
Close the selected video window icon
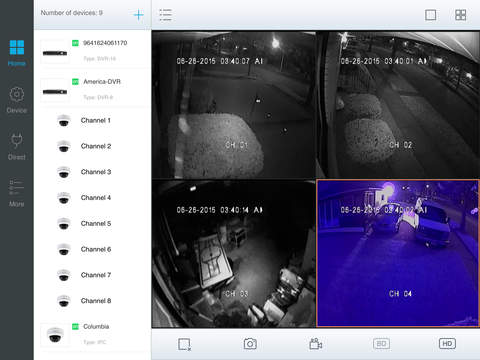(x=184, y=344)
